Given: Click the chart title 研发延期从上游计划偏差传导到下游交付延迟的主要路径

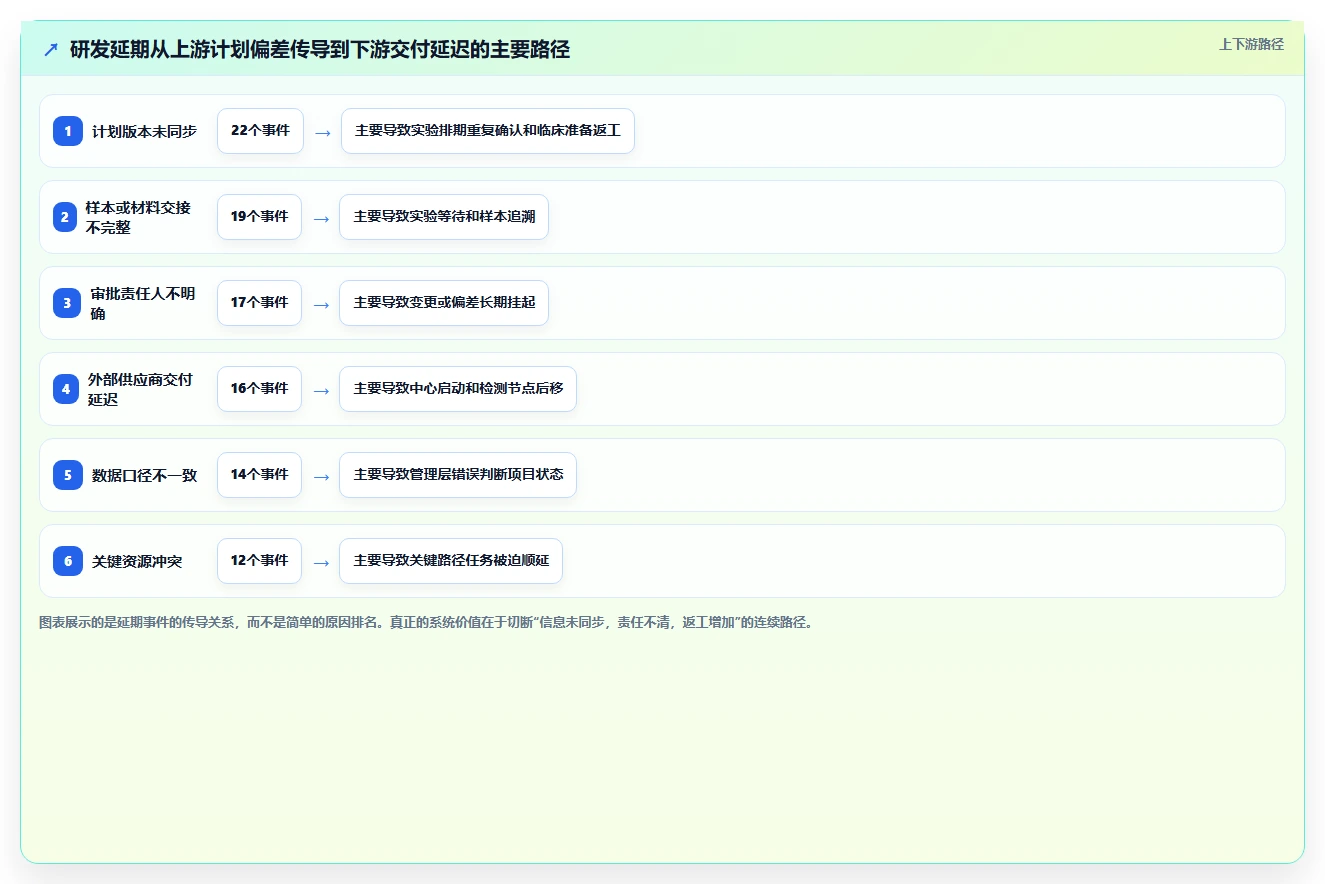Looking at the screenshot, I should point(320,49).
